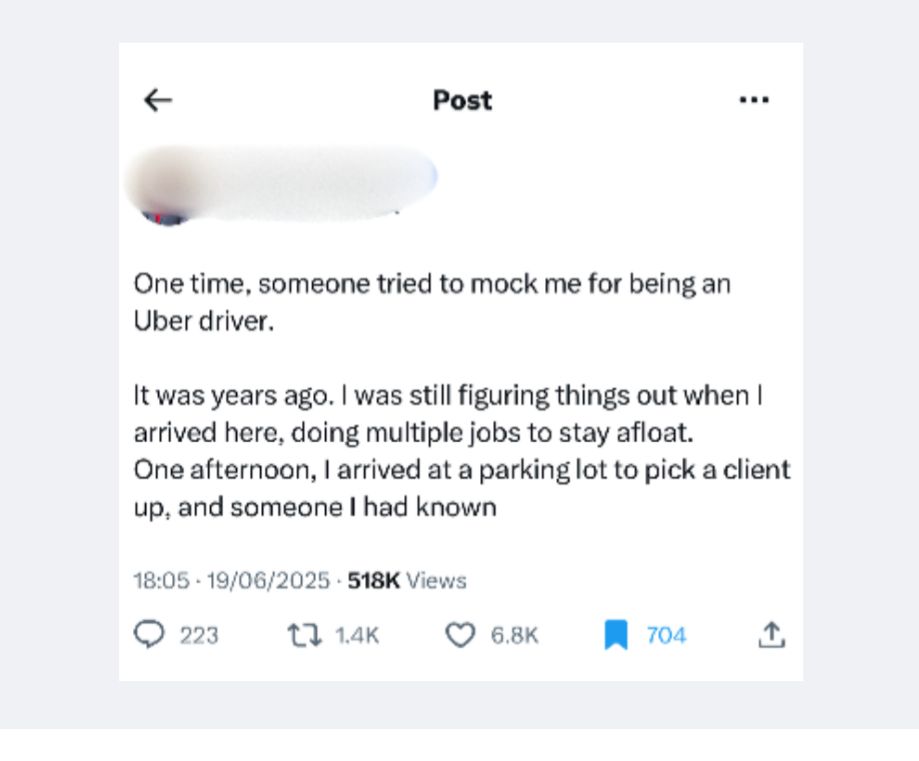The height and width of the screenshot is (761, 919).
Task: Click the 704 bookmarks count
Action: point(666,636)
